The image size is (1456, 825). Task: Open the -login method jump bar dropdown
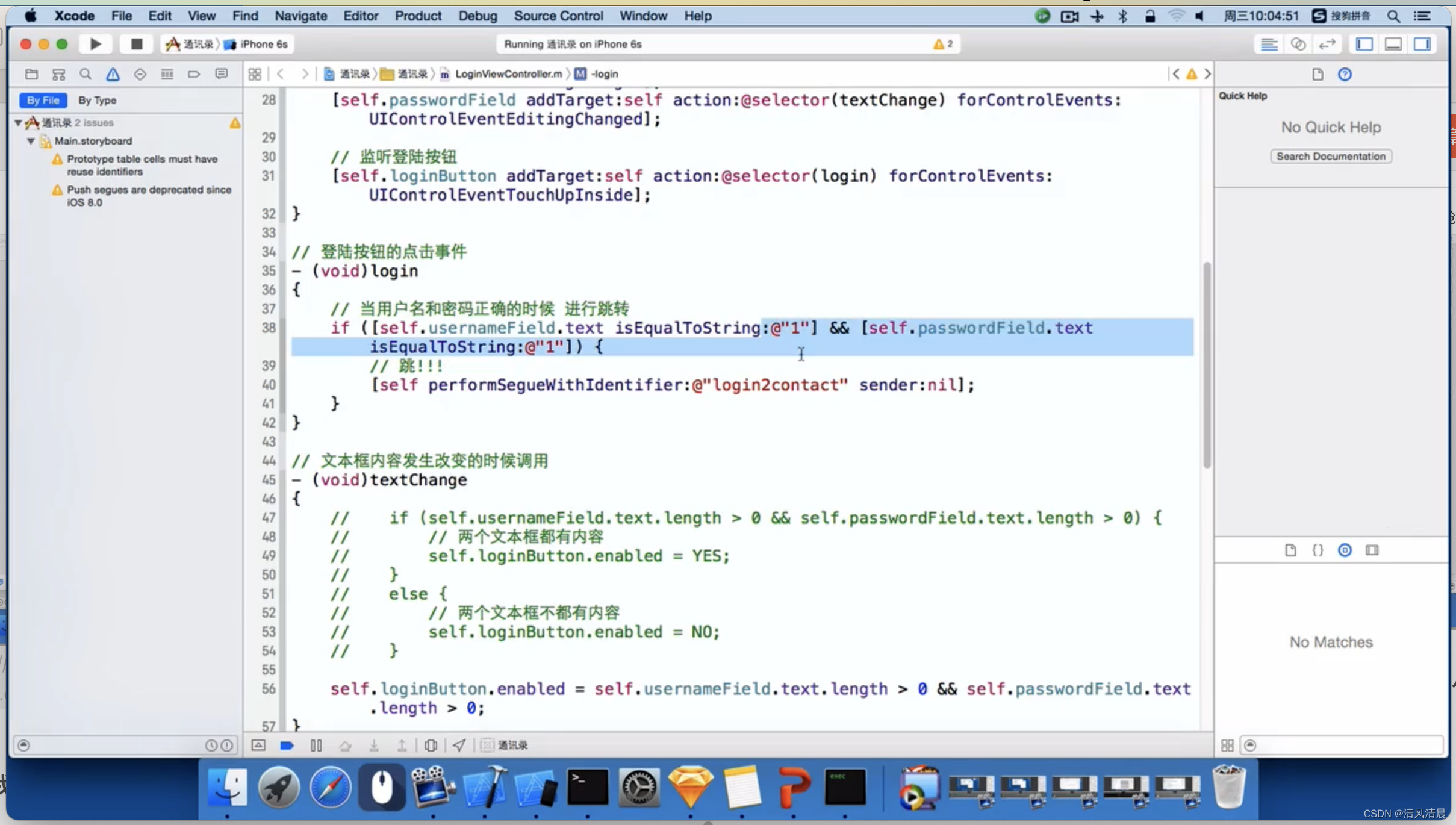tap(597, 74)
